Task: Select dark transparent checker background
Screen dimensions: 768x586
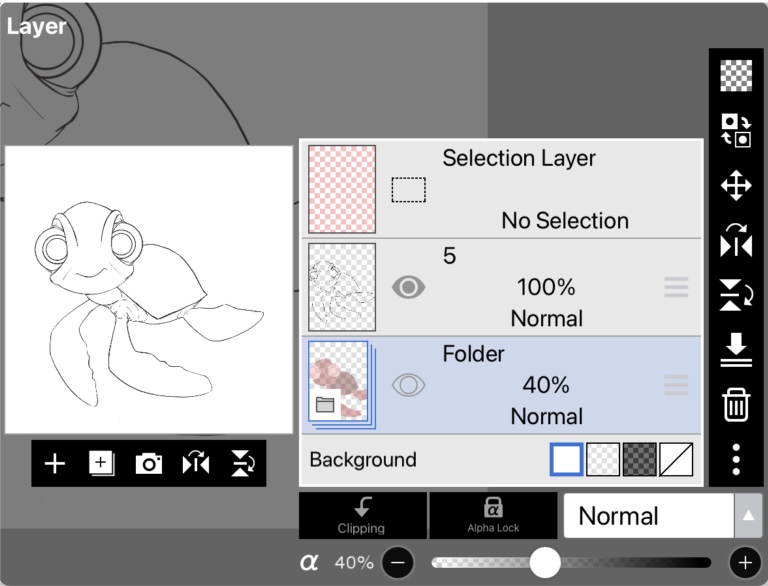Action: [640, 460]
